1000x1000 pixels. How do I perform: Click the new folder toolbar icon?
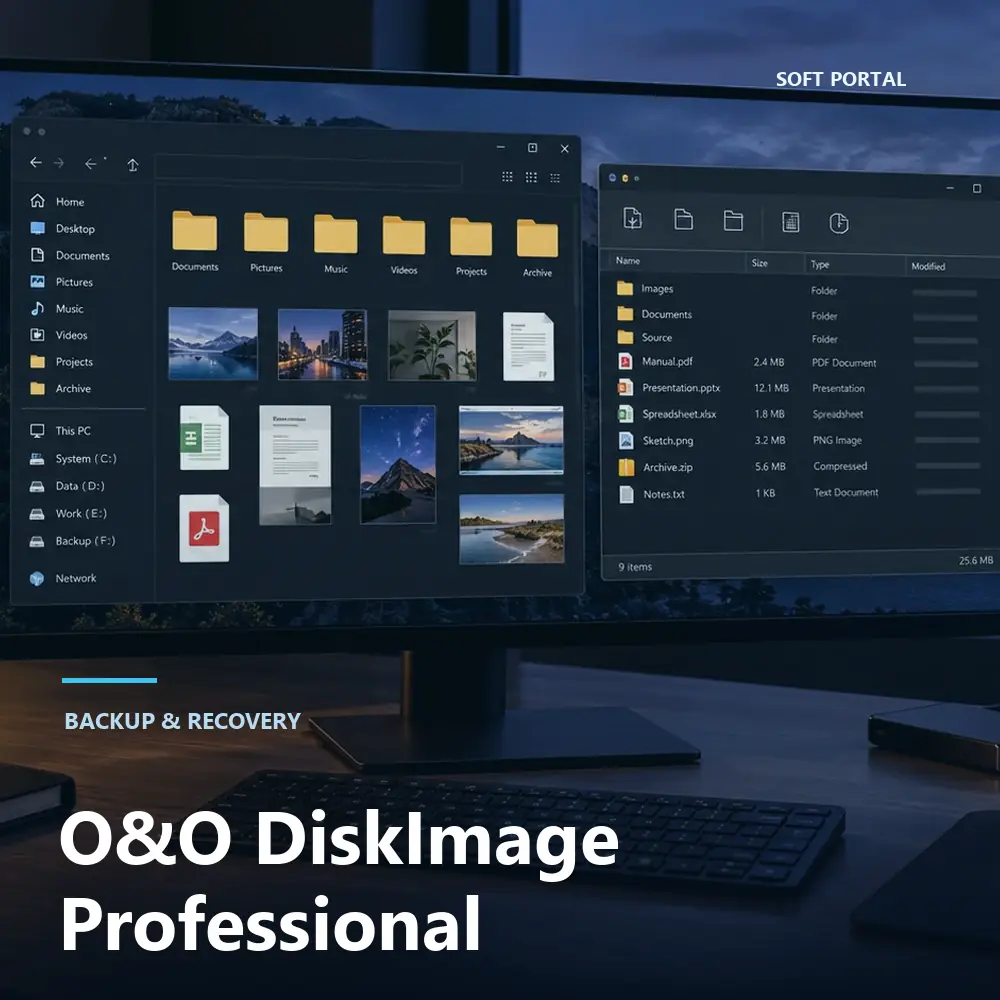coord(733,221)
